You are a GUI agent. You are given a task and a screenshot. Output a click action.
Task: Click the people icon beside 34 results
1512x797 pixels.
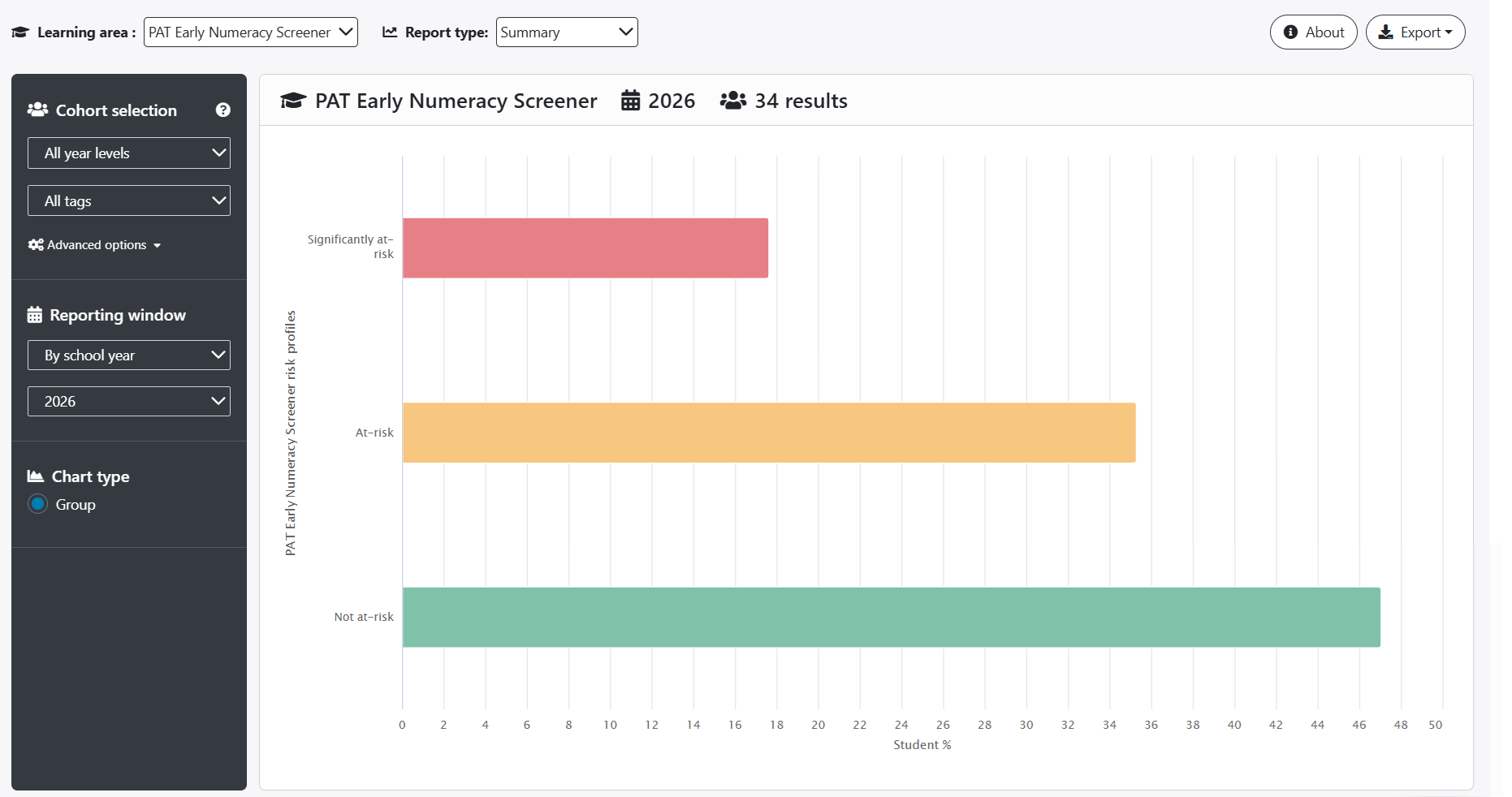(733, 101)
